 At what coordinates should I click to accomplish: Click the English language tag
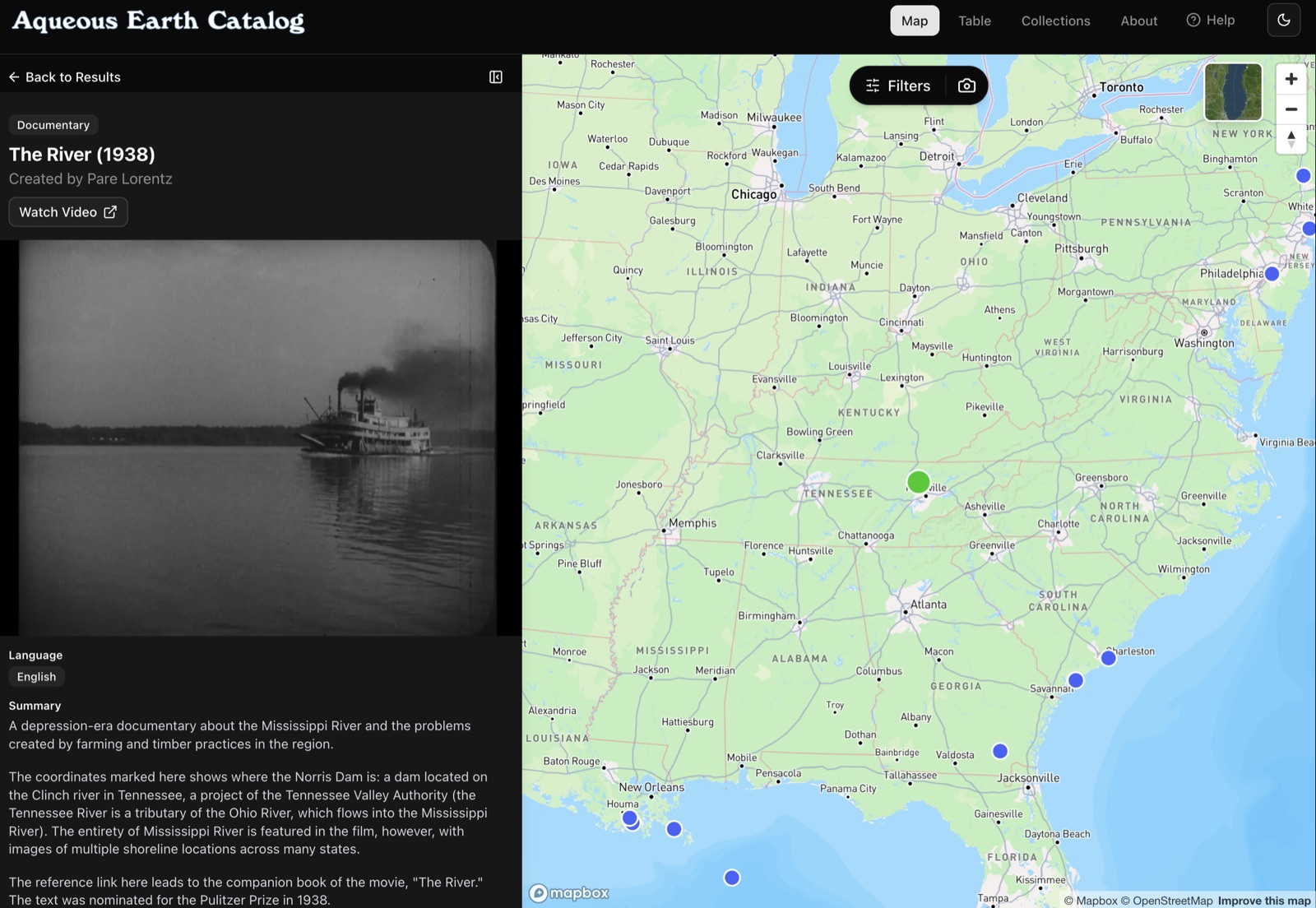tap(37, 677)
